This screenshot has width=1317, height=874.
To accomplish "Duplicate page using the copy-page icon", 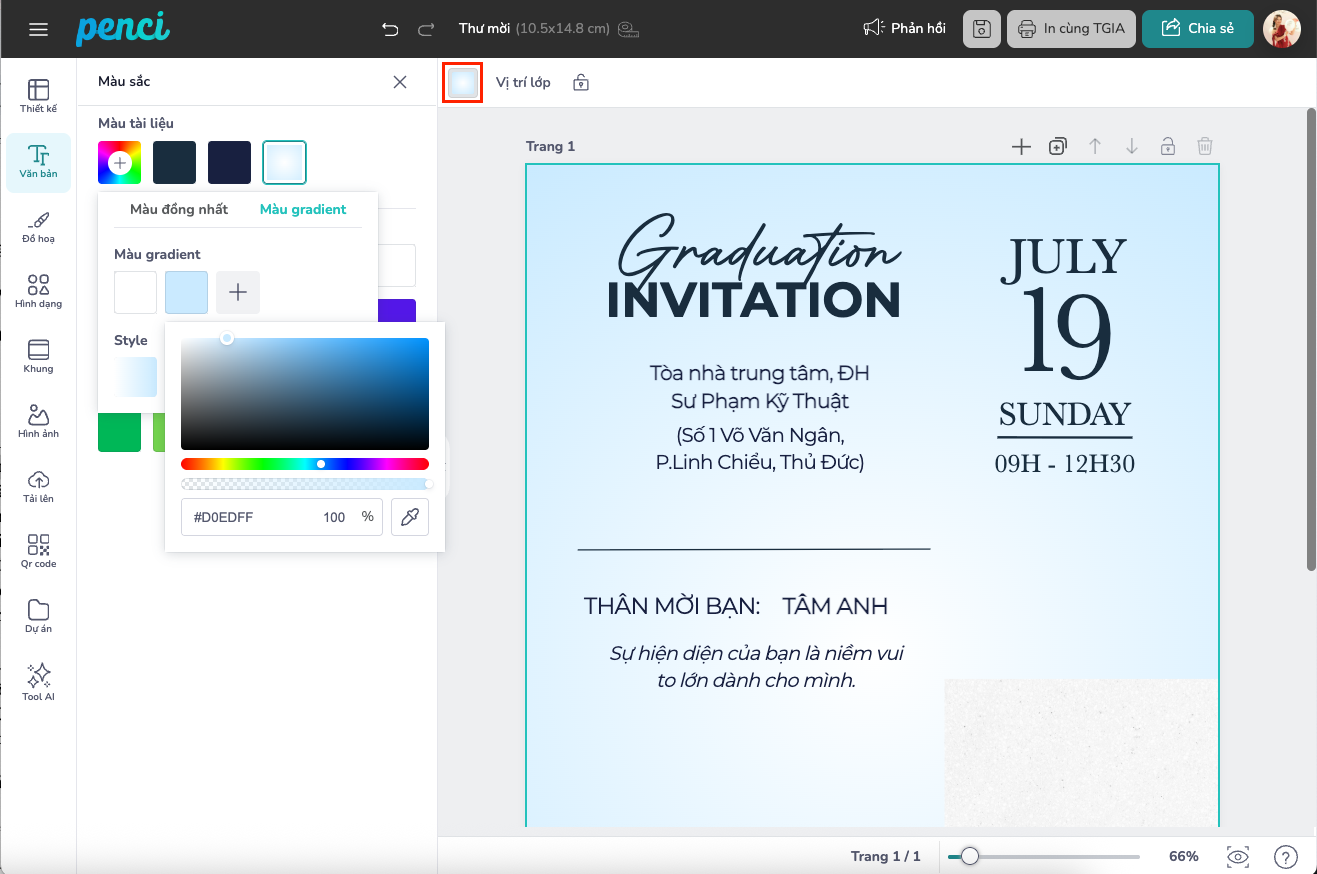I will (x=1057, y=147).
